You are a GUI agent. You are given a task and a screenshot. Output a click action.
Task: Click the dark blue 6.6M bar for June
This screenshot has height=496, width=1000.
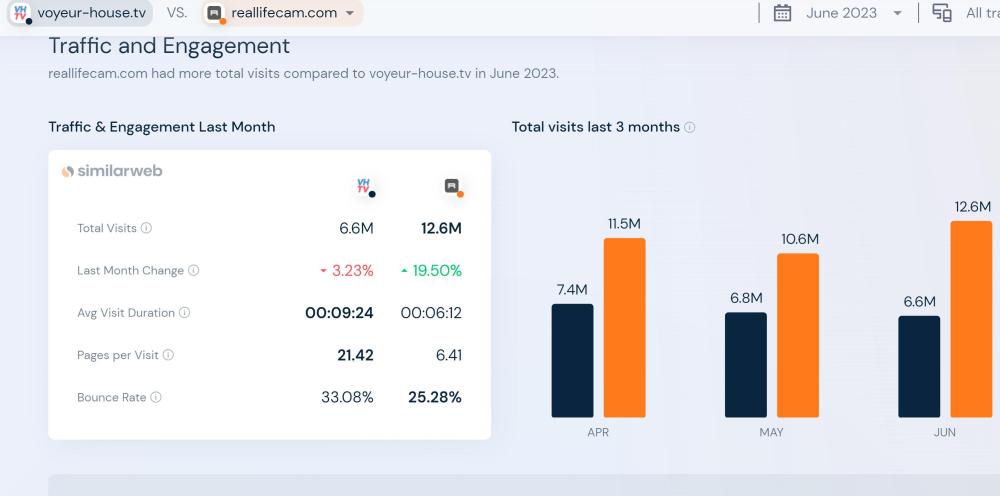918,366
